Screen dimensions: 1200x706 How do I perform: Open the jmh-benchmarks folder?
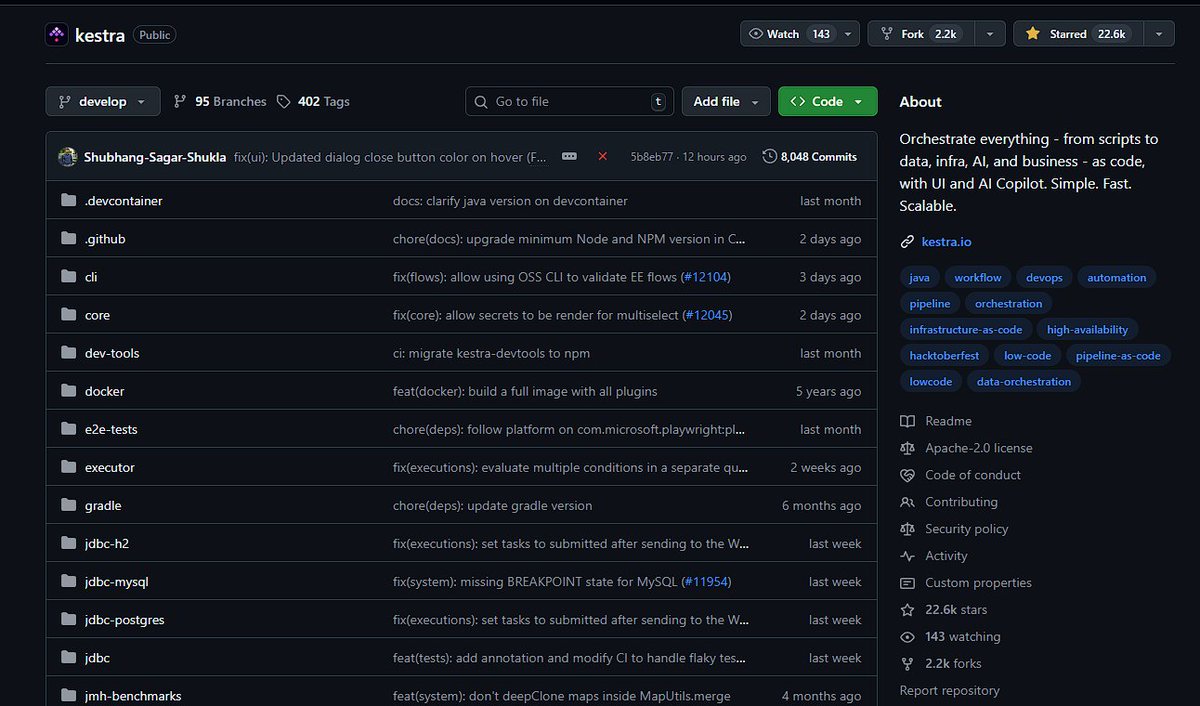(133, 696)
